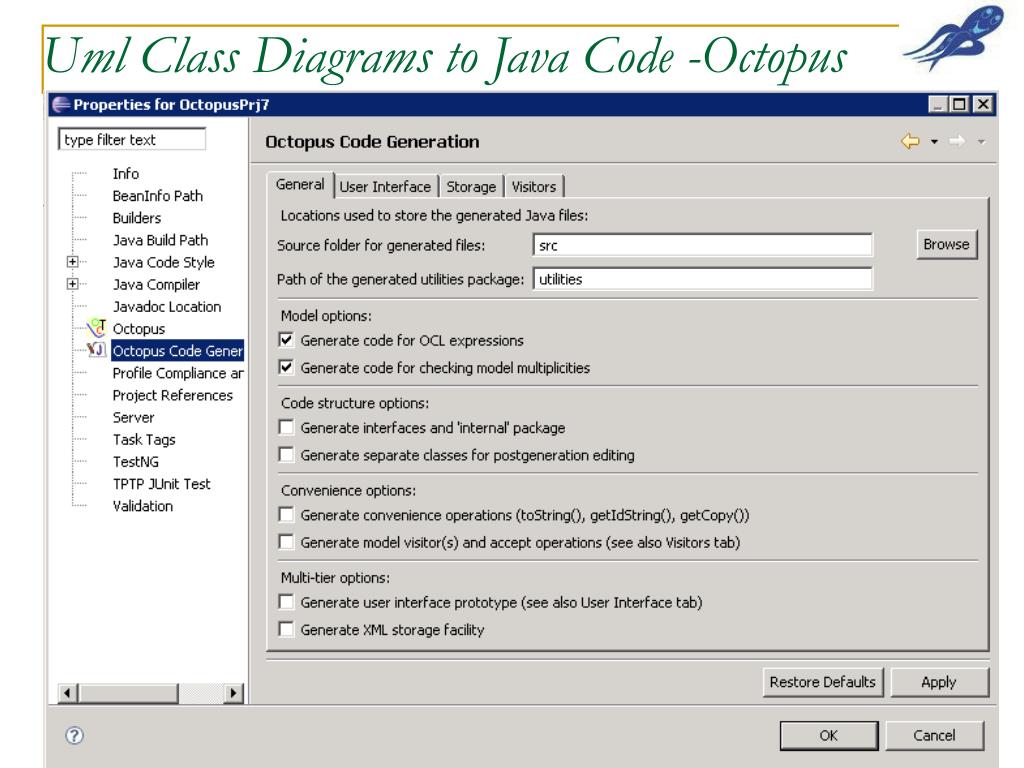Click the horizontal scrollbar thumb in tree
Screen dimensions: 1024x768
(x=128, y=693)
